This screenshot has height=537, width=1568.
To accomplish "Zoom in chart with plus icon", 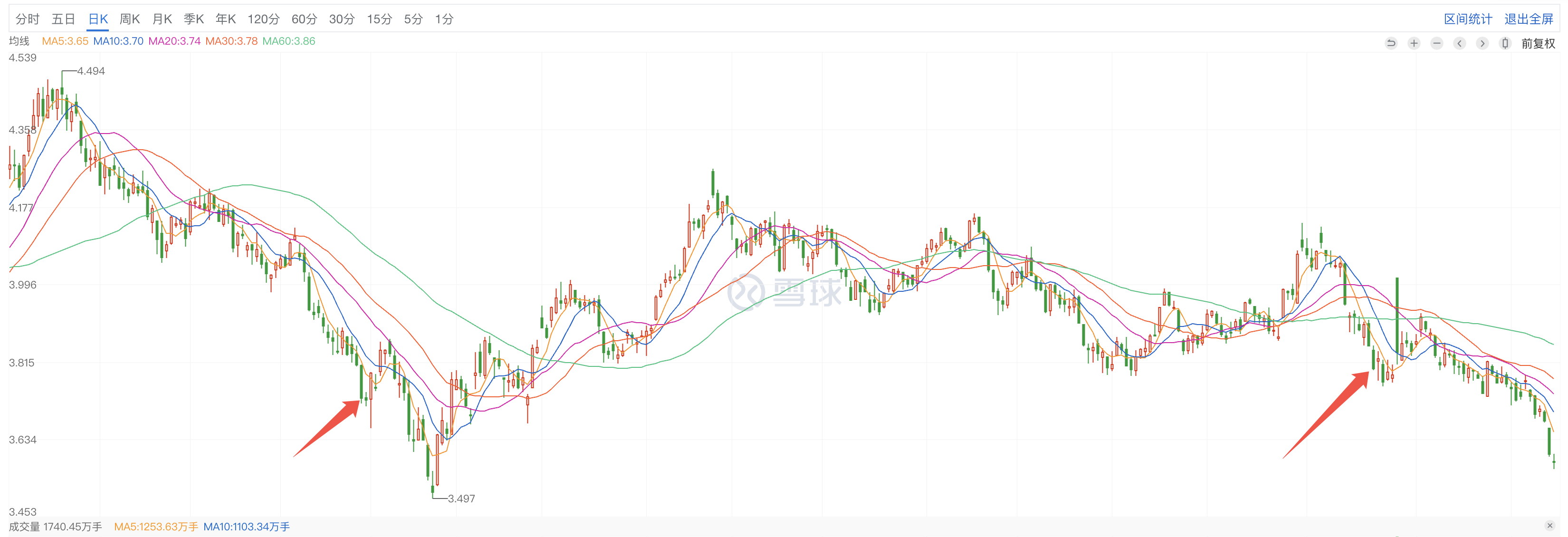I will coord(1414,43).
